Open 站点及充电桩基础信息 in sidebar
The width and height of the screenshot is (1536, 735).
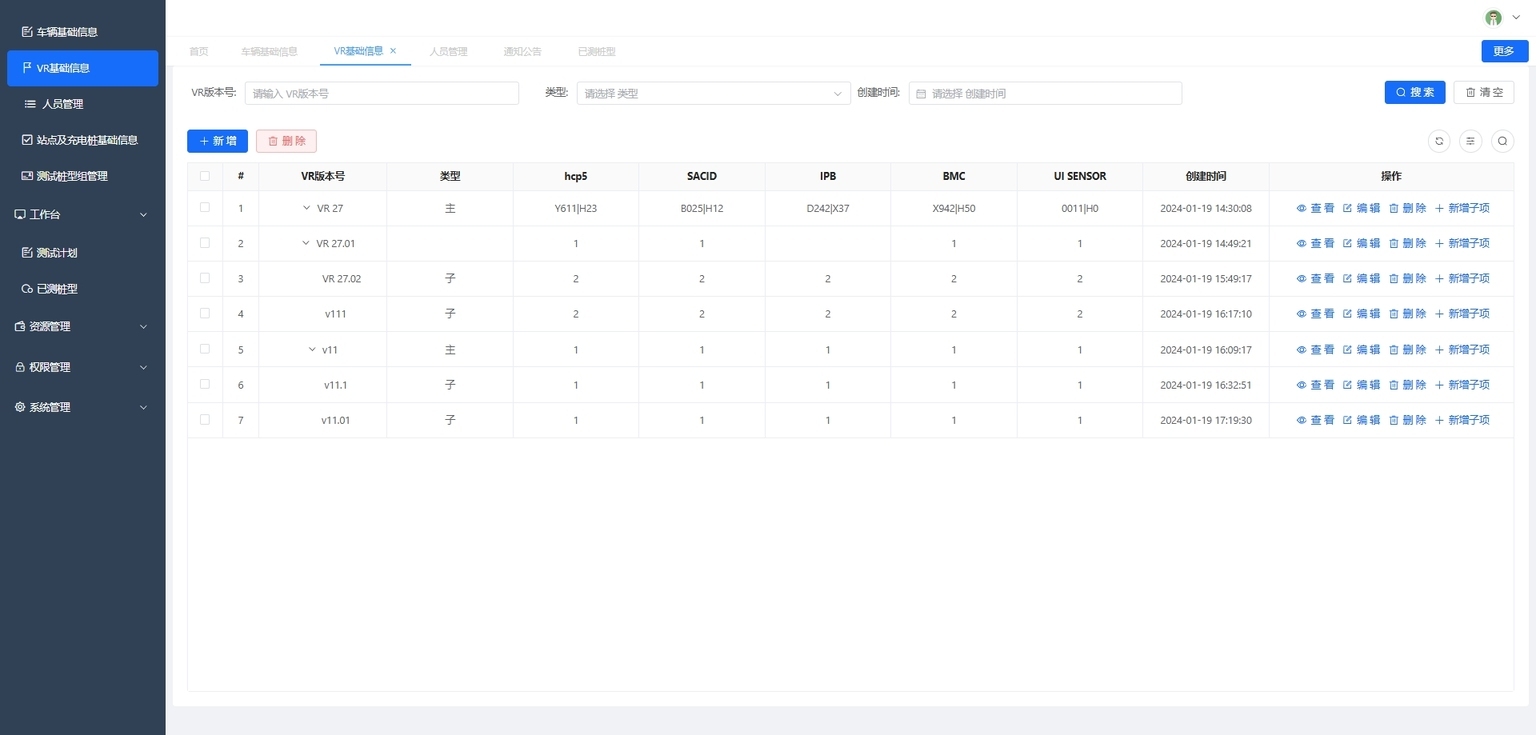pos(82,140)
